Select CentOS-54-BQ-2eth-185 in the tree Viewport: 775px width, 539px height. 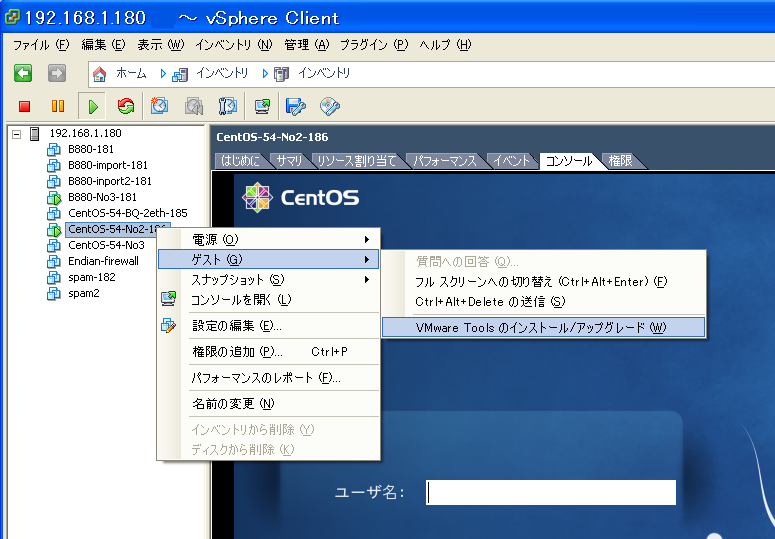128,213
